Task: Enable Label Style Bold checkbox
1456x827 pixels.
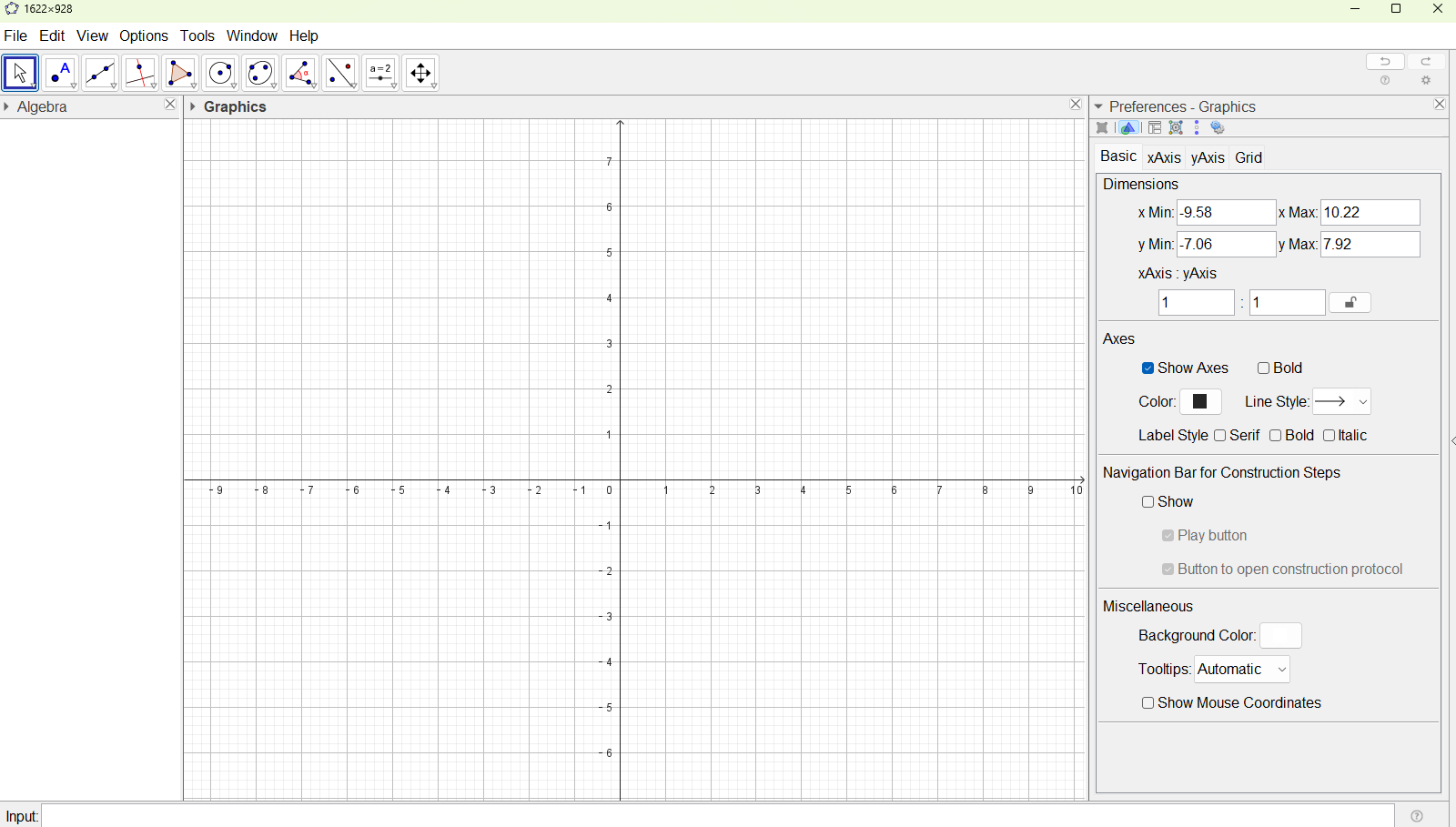Action: pyautogui.click(x=1276, y=436)
